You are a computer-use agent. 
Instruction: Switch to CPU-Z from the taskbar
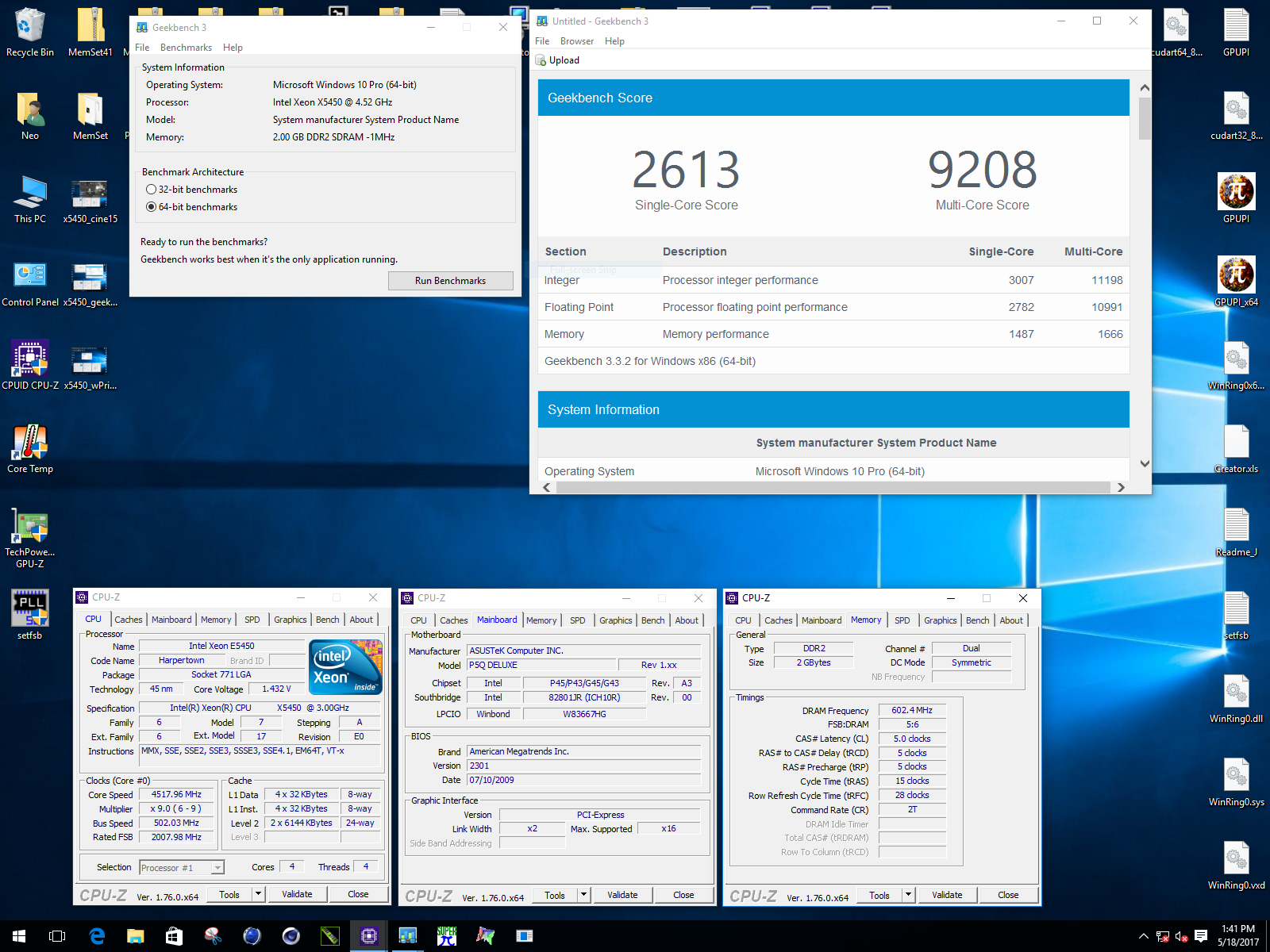click(368, 936)
